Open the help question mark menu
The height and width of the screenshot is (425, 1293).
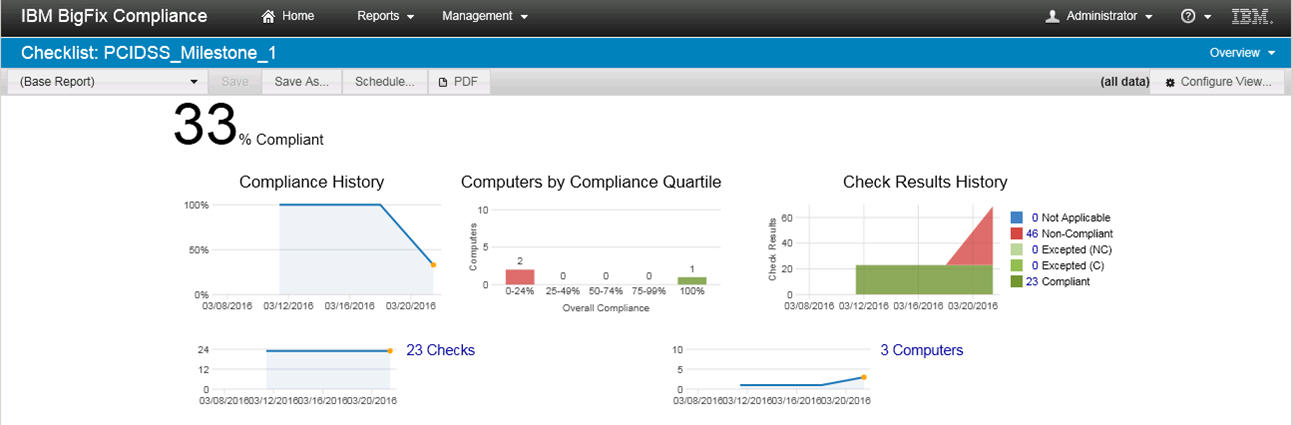pos(1196,16)
